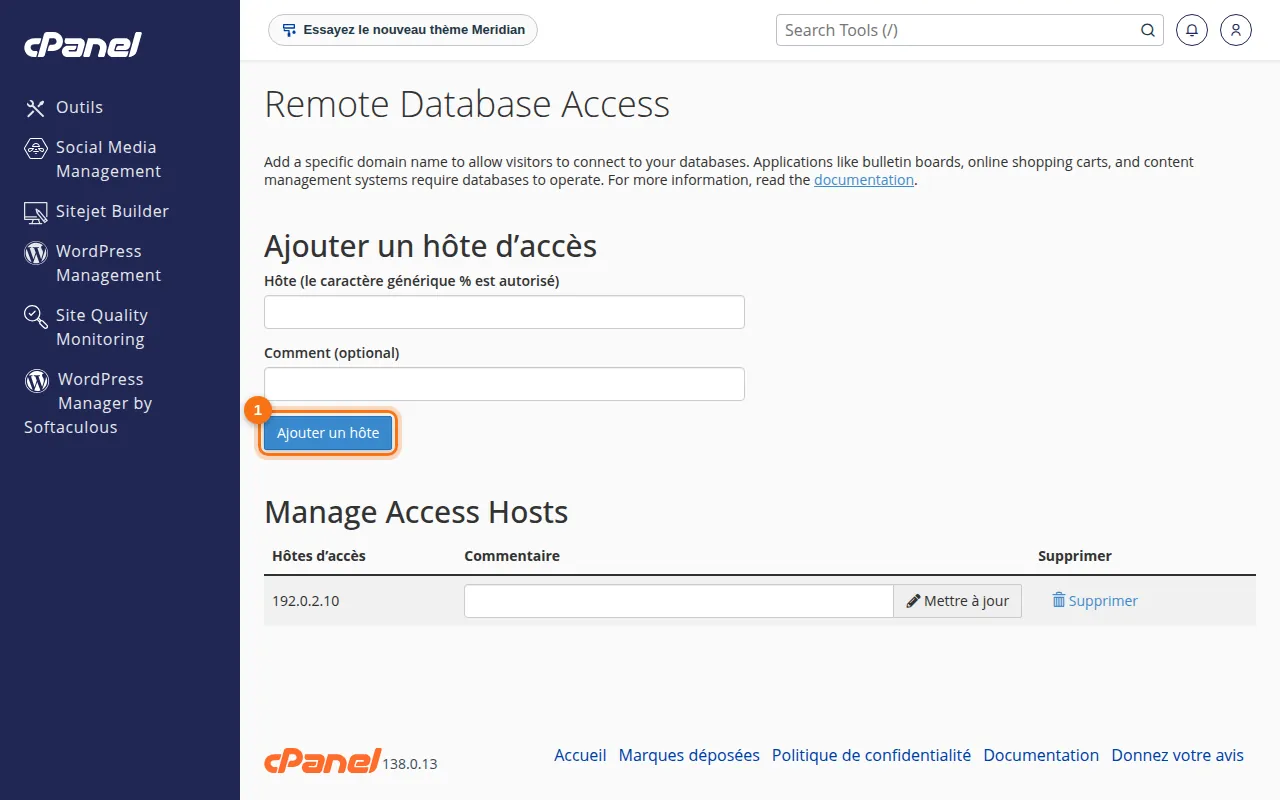Click the Remote Database Access heading
Viewport: 1280px width, 800px height.
click(x=467, y=104)
